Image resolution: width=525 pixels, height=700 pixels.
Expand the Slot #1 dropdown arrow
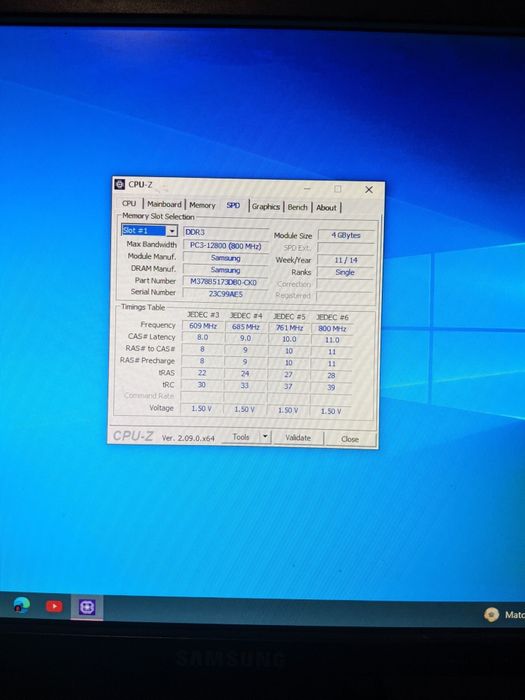pyautogui.click(x=172, y=231)
